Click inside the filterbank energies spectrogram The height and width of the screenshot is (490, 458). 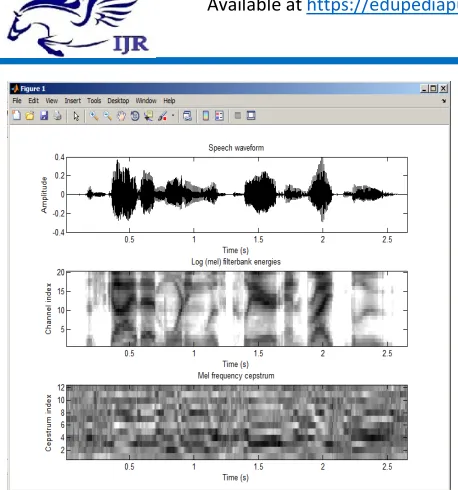pyautogui.click(x=237, y=309)
